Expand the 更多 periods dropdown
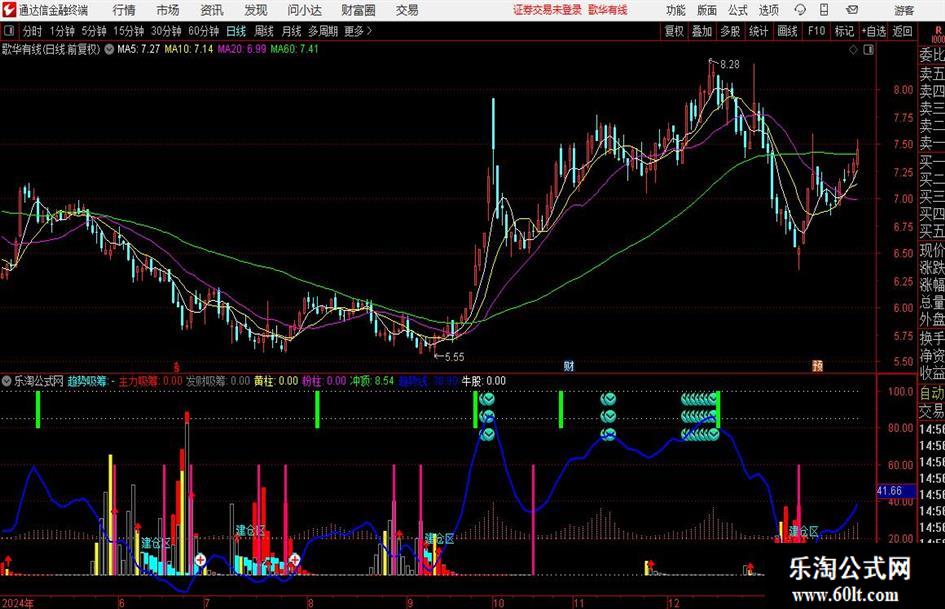 click(x=358, y=31)
